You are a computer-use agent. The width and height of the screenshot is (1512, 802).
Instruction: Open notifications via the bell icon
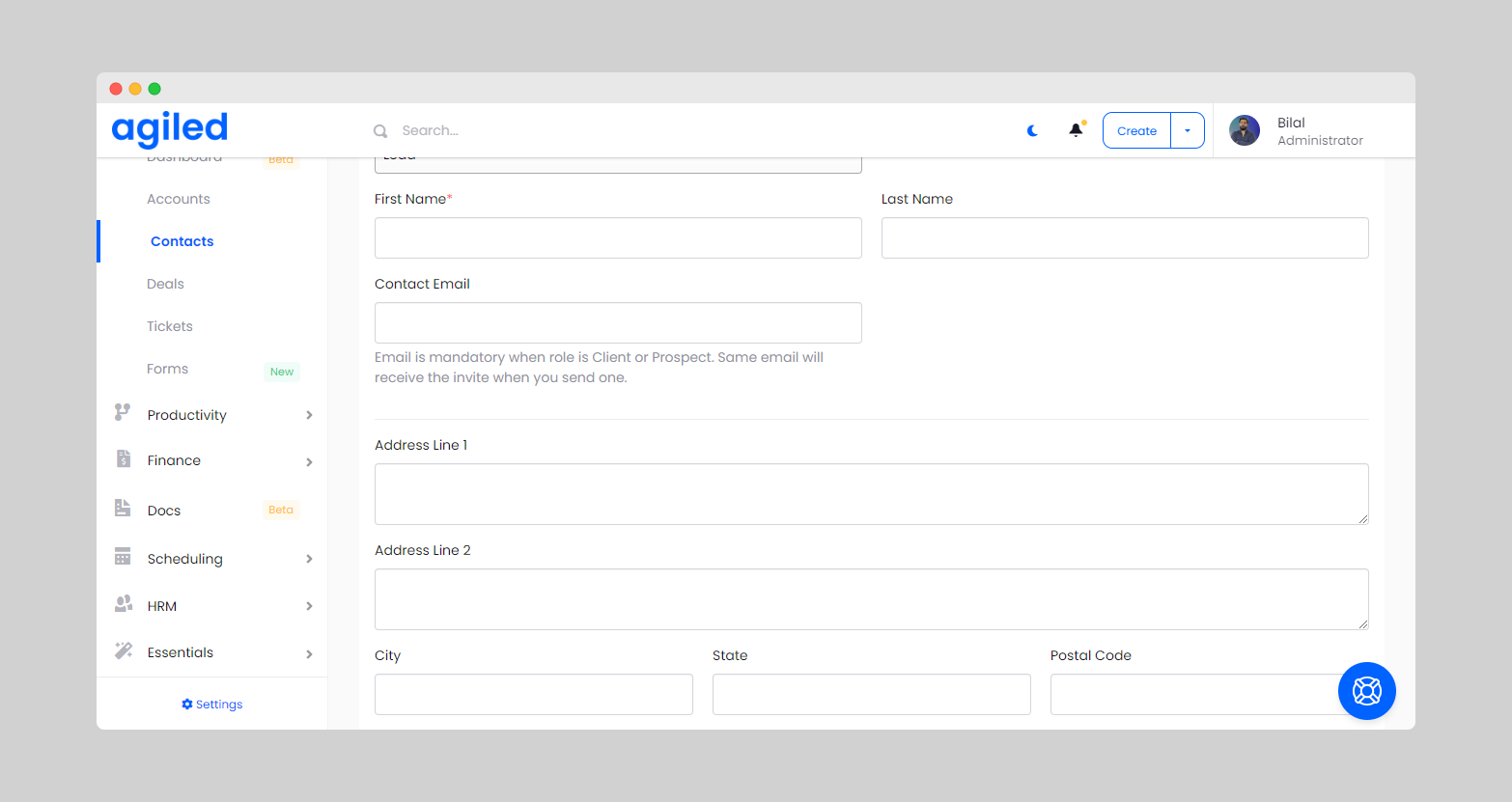tap(1076, 130)
